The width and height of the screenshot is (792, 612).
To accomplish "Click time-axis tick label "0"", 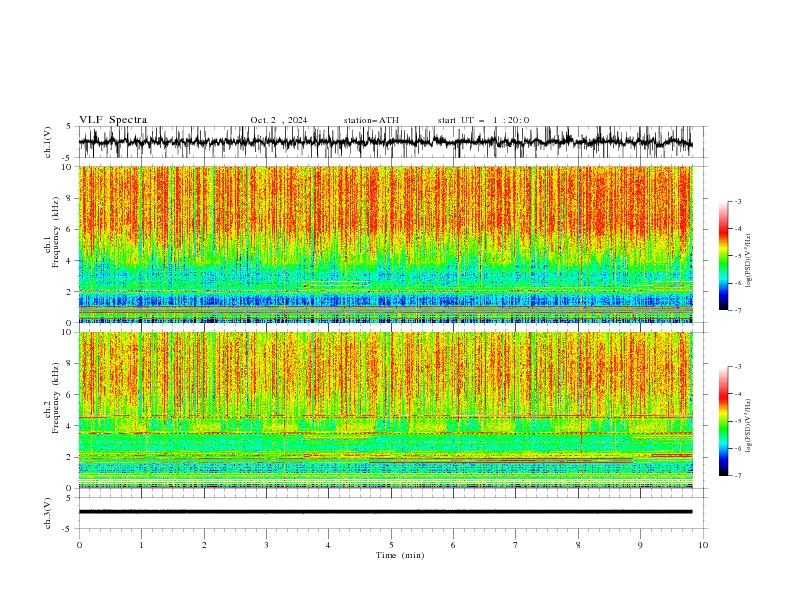I will click(79, 545).
